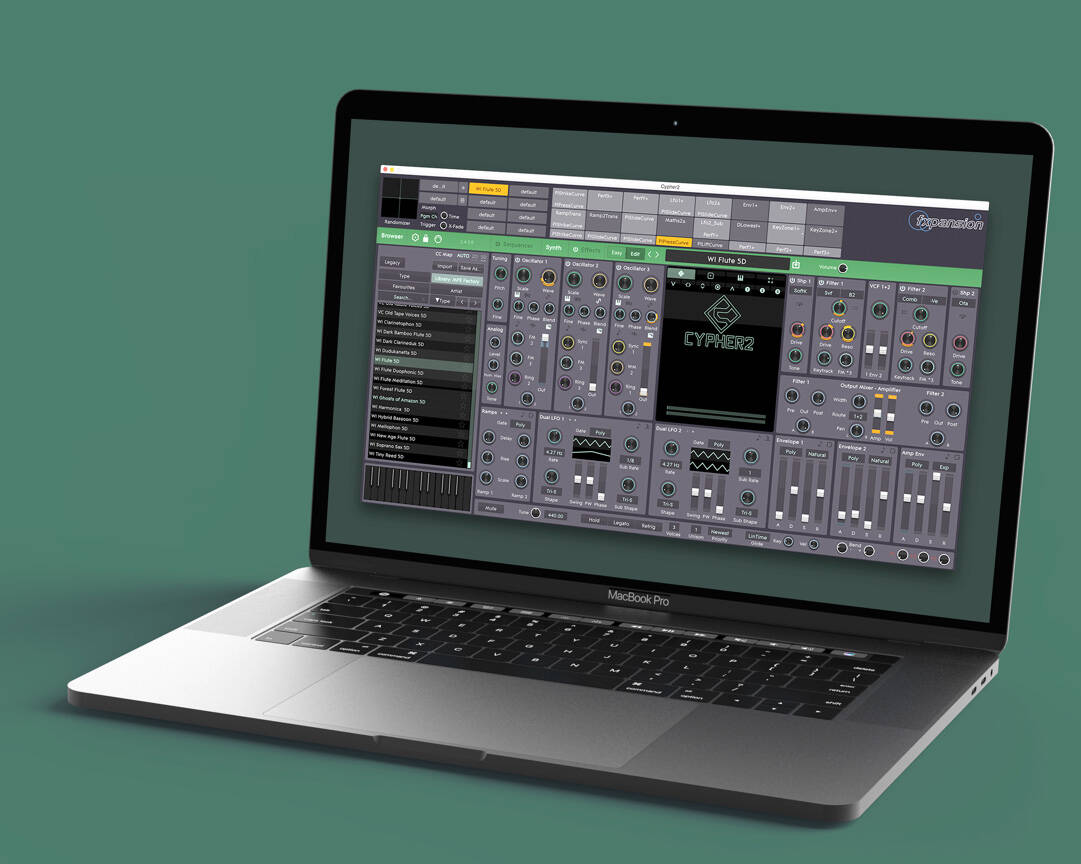Open Filter 1 Svf type dropdown
The height and width of the screenshot is (864, 1081).
tap(829, 292)
